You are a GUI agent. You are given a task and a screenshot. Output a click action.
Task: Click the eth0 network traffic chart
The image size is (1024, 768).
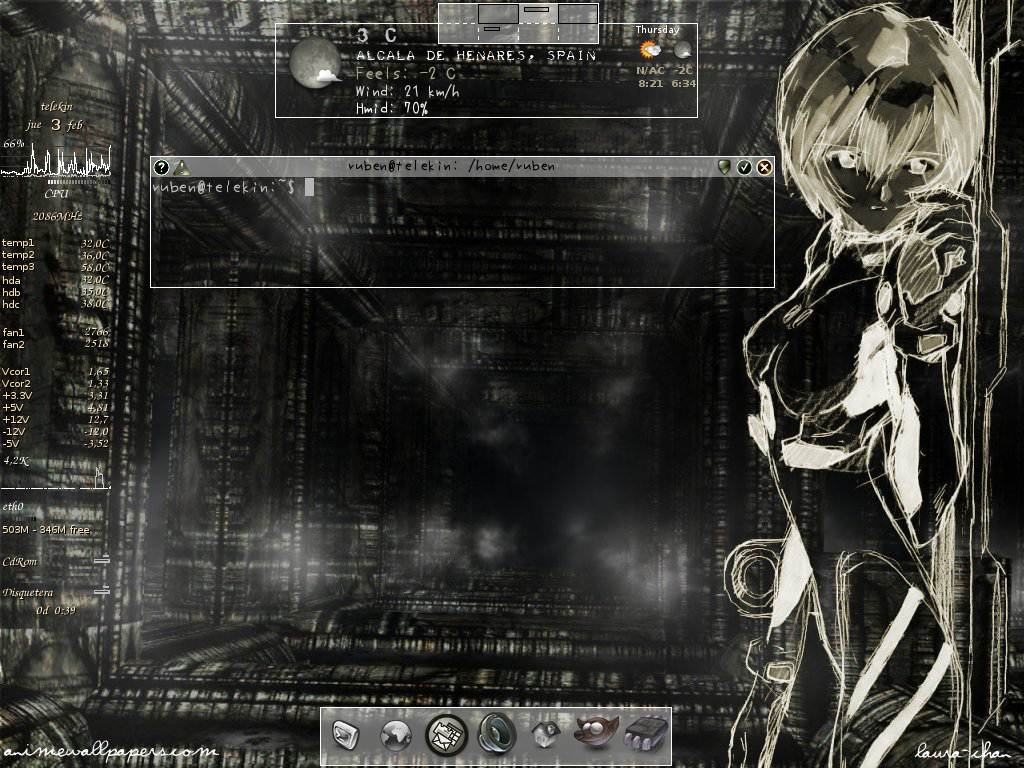(x=56, y=477)
